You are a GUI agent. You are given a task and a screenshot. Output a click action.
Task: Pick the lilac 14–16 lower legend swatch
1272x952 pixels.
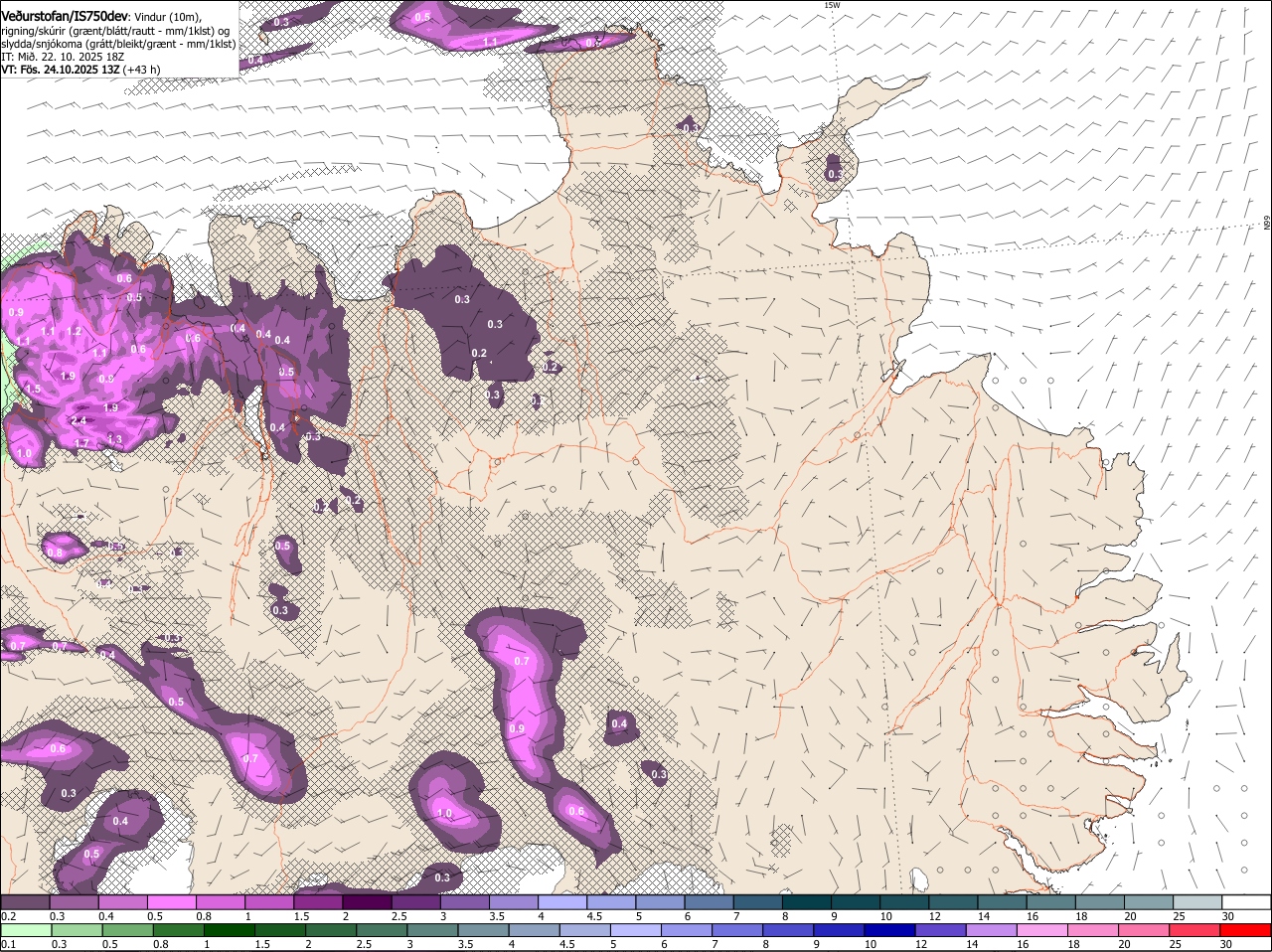pos(992,930)
